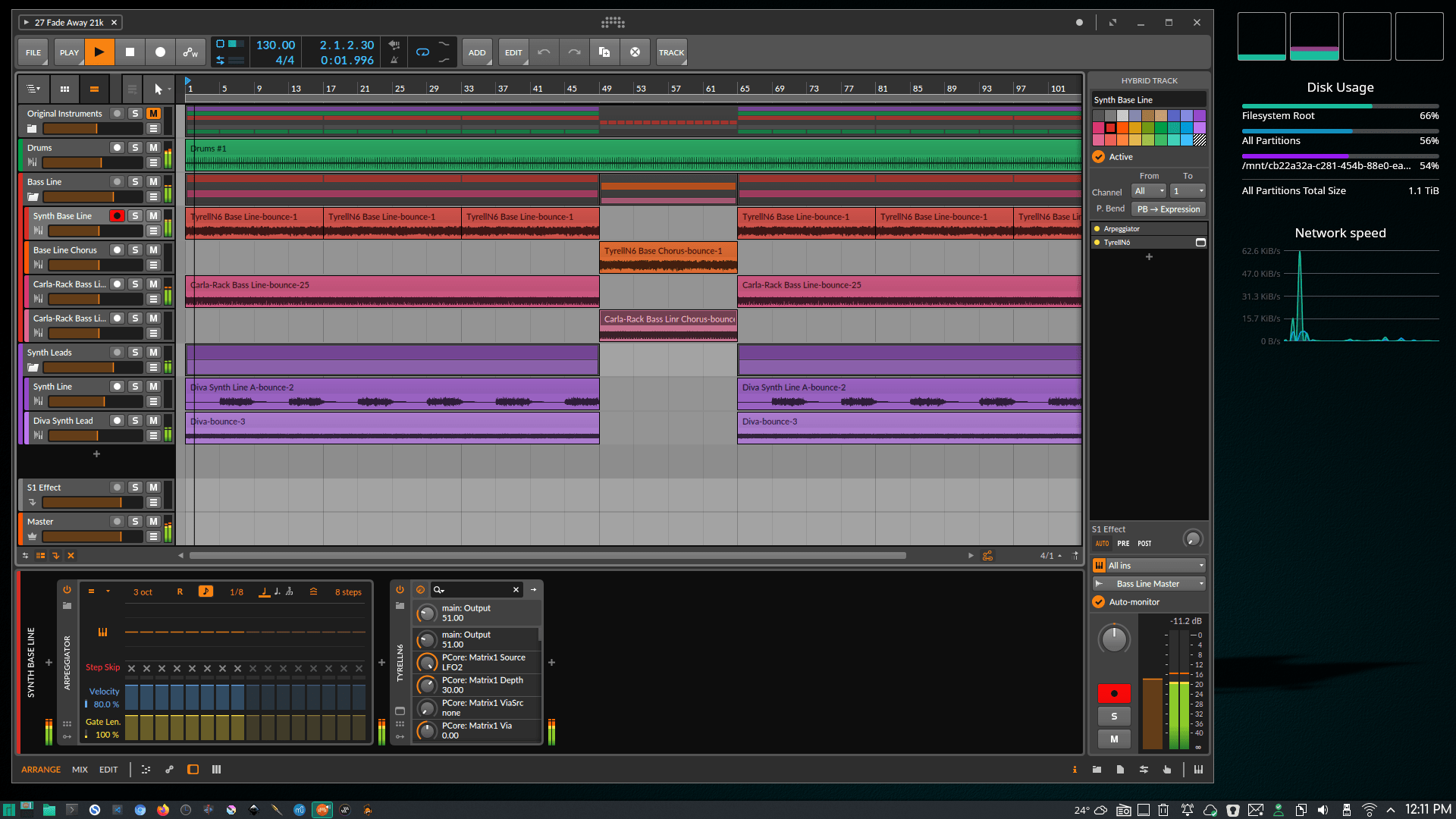The image size is (1456, 819).
Task: Solo the Drums track
Action: pyautogui.click(x=135, y=148)
